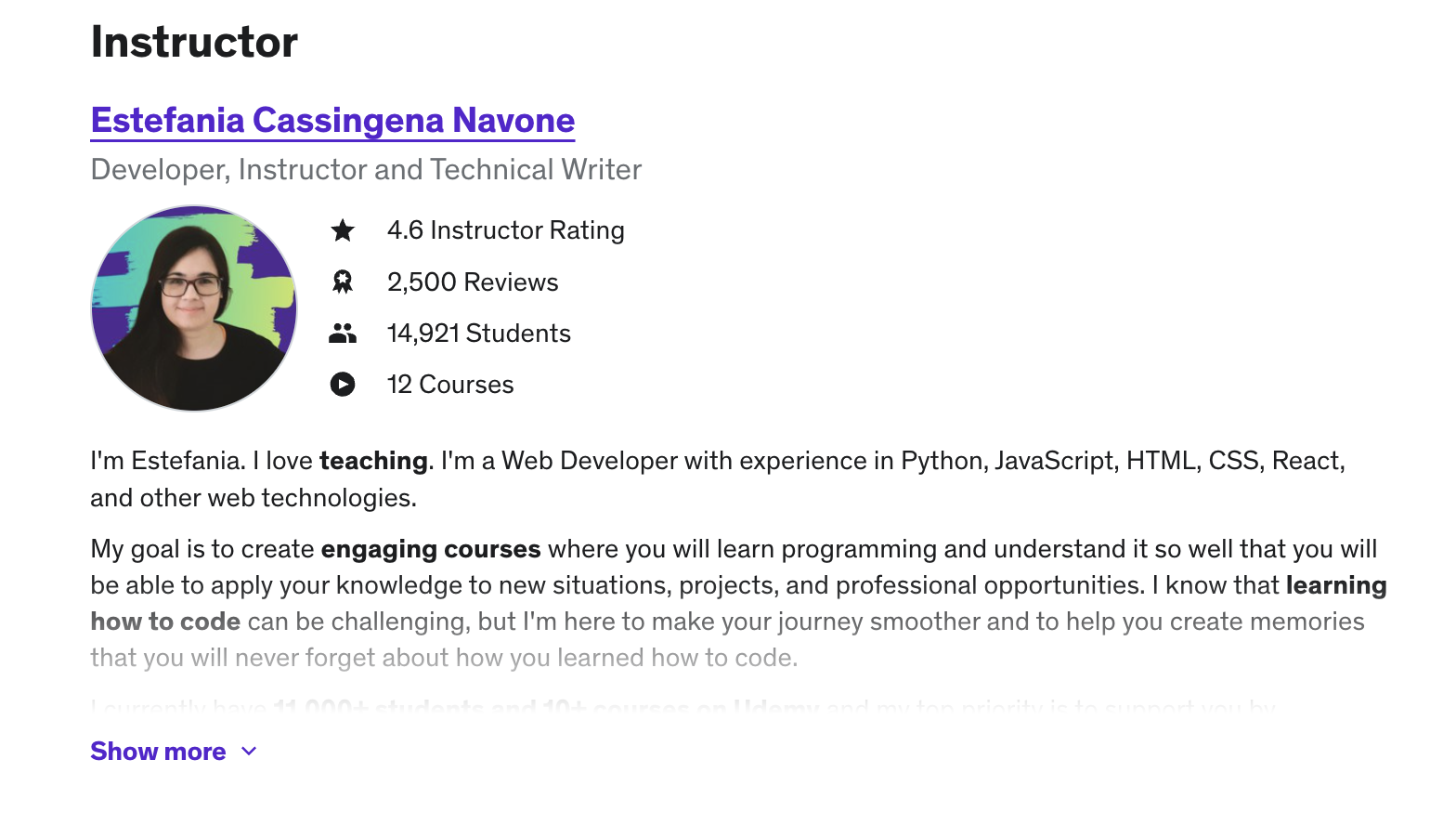1456x838 pixels.
Task: Click the 'never forget about how you learned' line
Action: [x=444, y=658]
